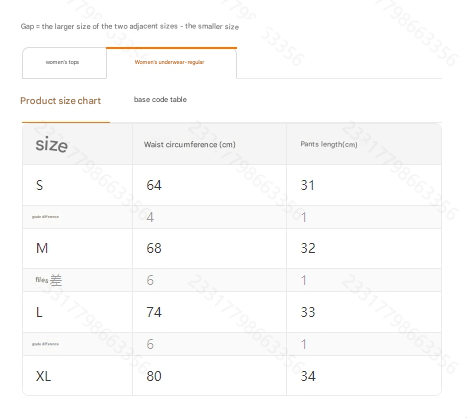Switch to the women's tops tab
The width and height of the screenshot is (467, 418).
tap(64, 63)
